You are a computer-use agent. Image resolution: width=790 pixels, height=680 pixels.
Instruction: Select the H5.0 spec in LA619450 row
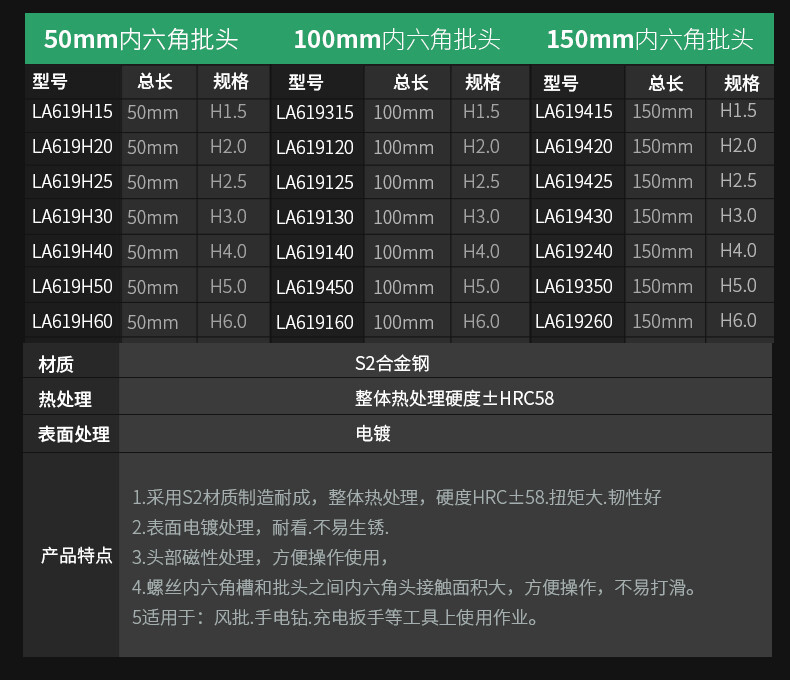pos(481,286)
